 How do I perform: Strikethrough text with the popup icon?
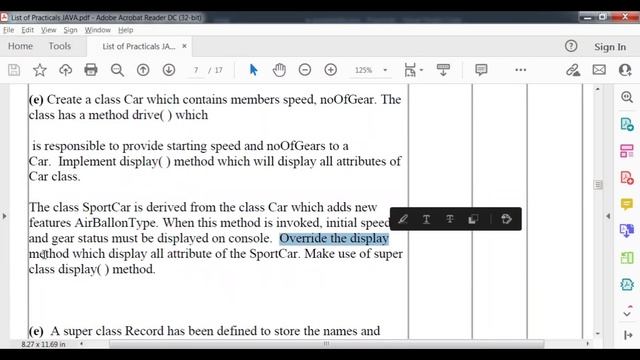[449, 219]
